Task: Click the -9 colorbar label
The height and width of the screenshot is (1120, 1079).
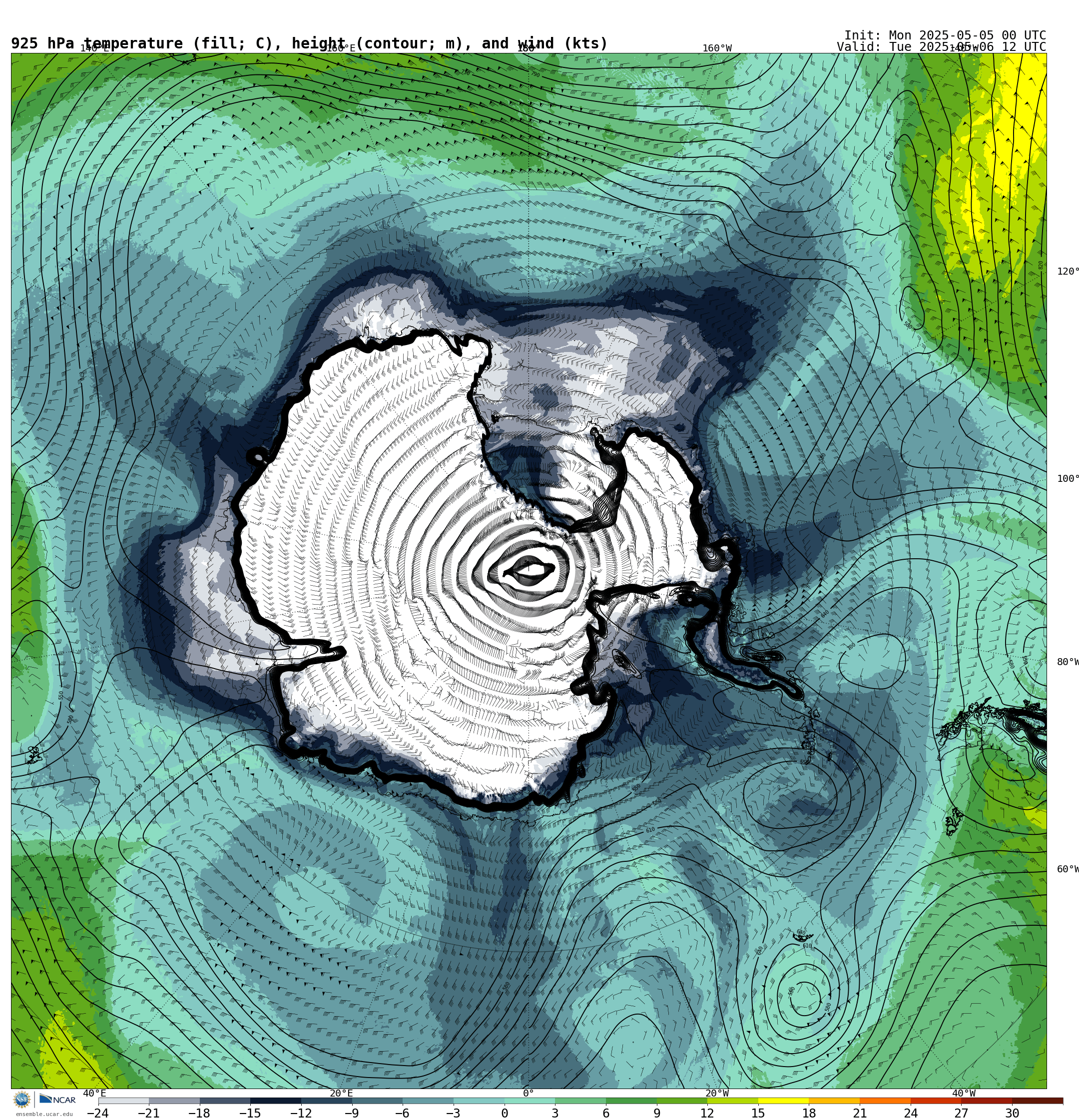Action: (352, 1113)
